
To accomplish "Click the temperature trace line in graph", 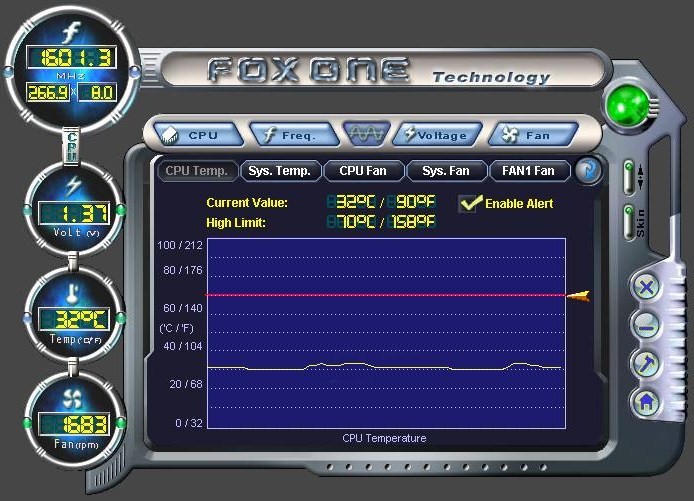I will [384, 366].
